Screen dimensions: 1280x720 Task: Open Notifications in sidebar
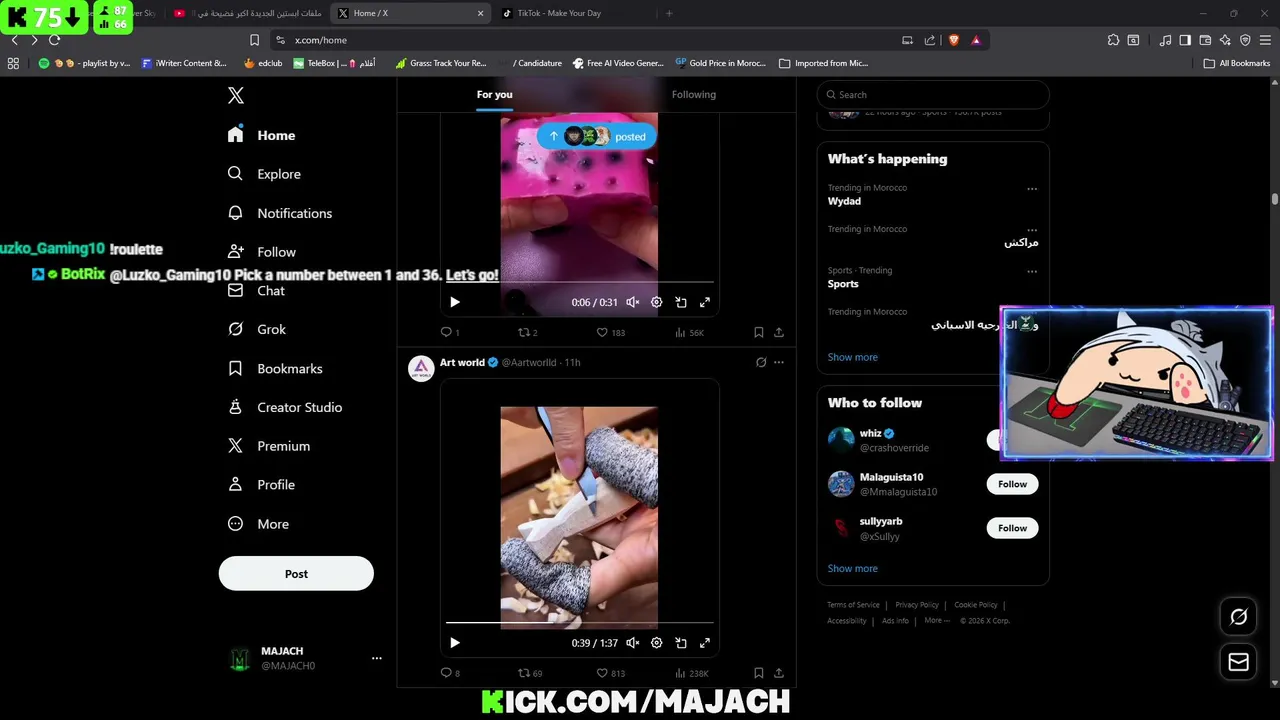279,213
